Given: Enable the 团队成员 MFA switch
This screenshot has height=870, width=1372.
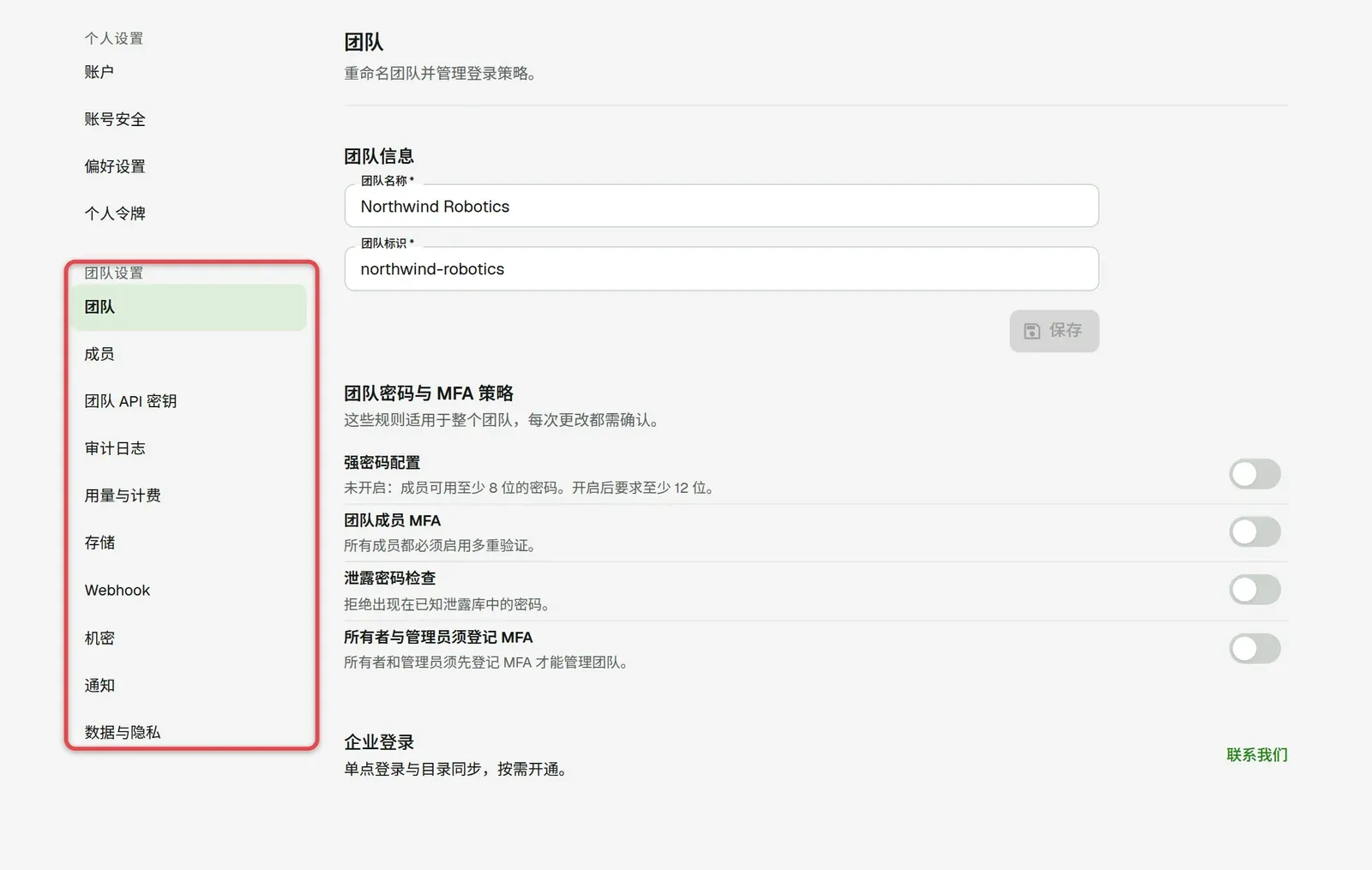Looking at the screenshot, I should click(x=1255, y=531).
